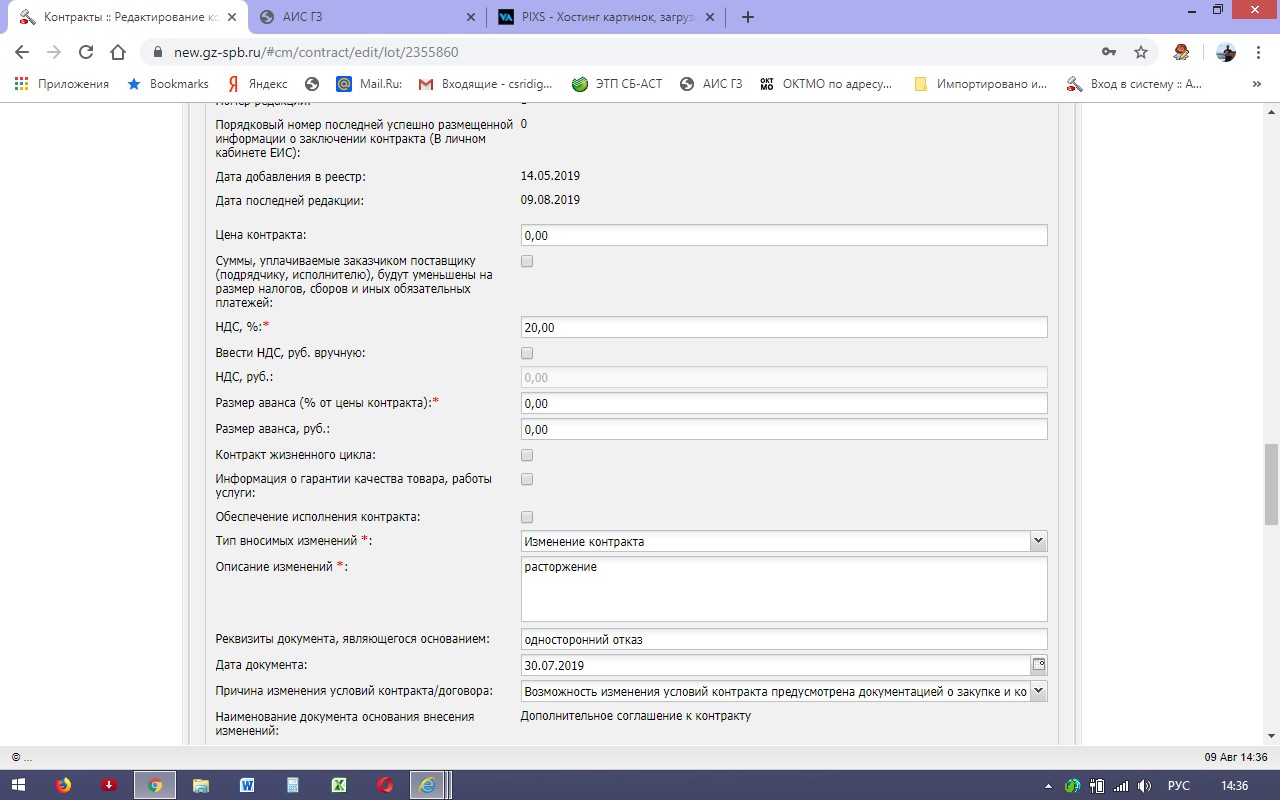Viewport: 1280px width, 800px height.
Task: Open File Explorer from the taskbar
Action: pyautogui.click(x=201, y=785)
